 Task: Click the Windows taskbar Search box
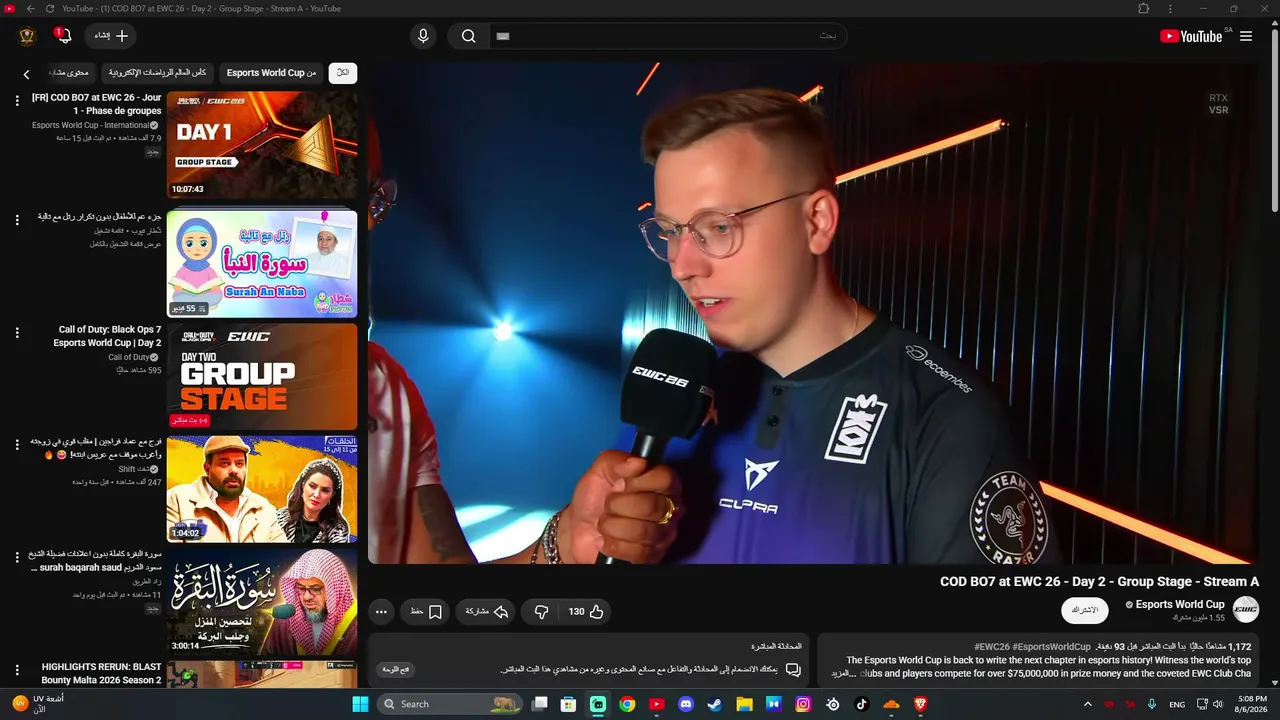pyautogui.click(x=450, y=704)
